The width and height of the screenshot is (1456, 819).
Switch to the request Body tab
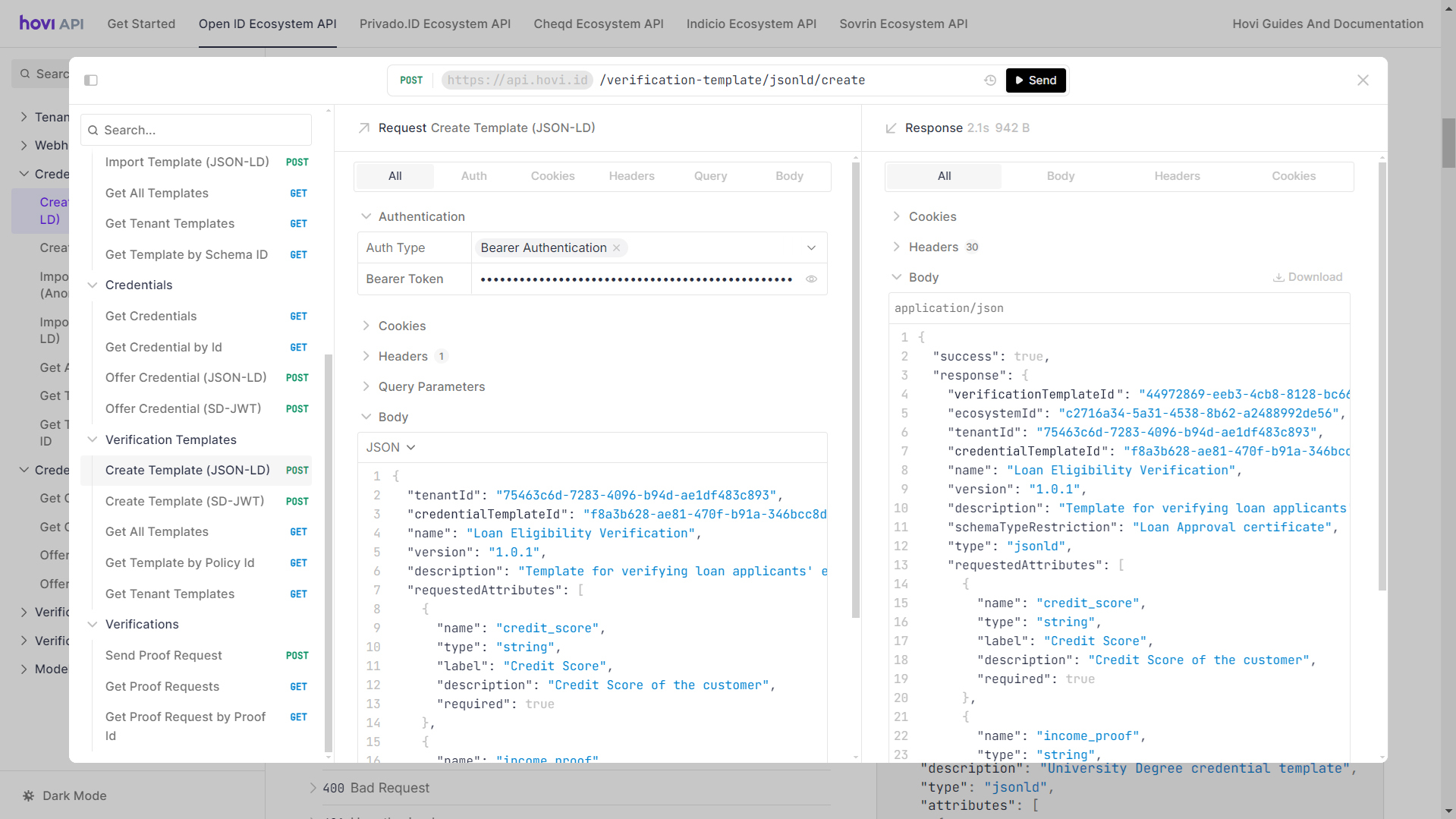pos(789,176)
